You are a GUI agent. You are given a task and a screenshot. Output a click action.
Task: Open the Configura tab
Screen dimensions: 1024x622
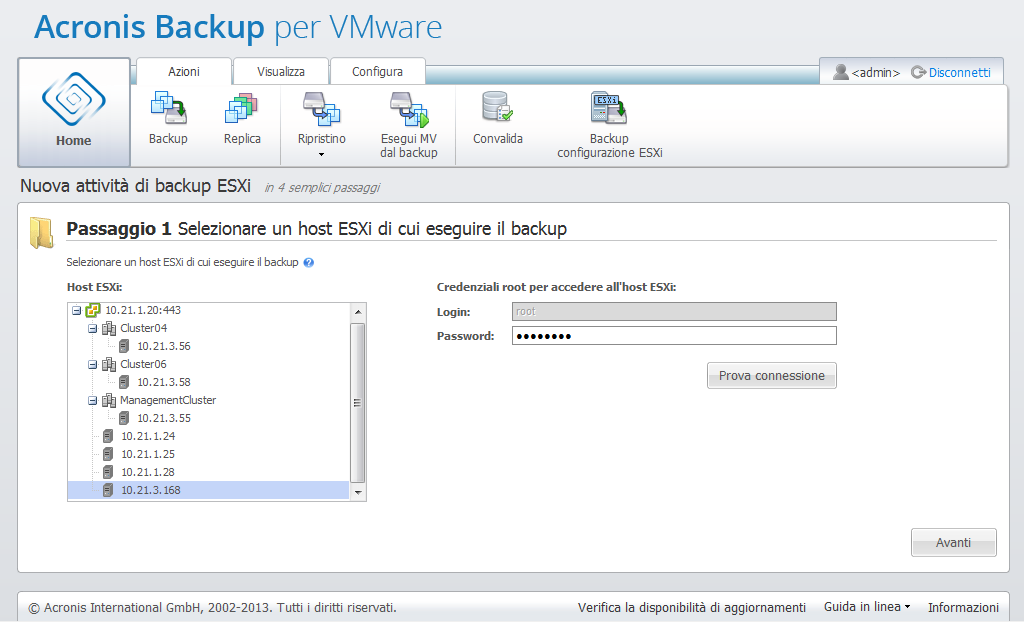coord(377,71)
